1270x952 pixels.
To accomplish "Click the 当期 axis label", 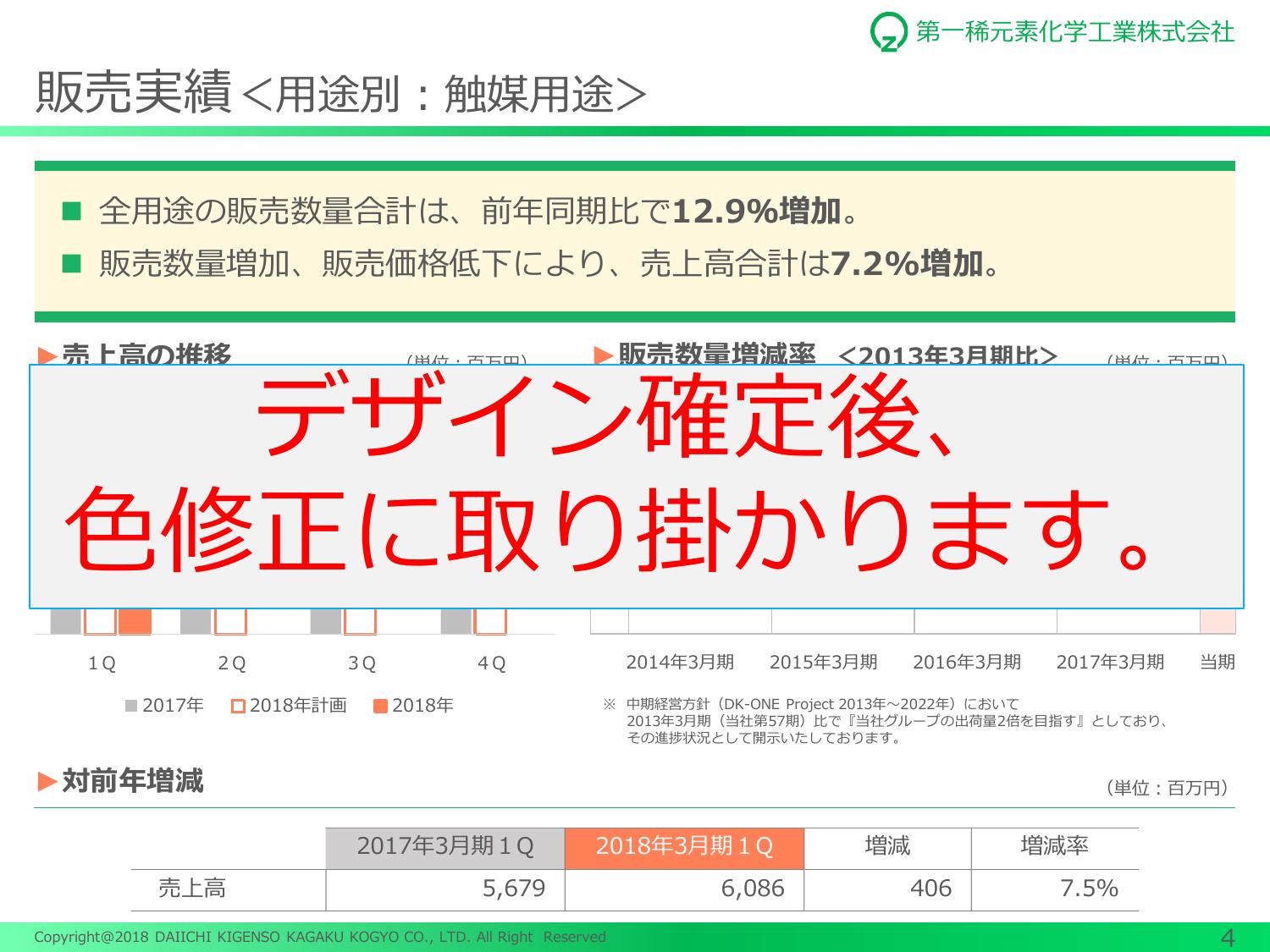I will [1217, 663].
